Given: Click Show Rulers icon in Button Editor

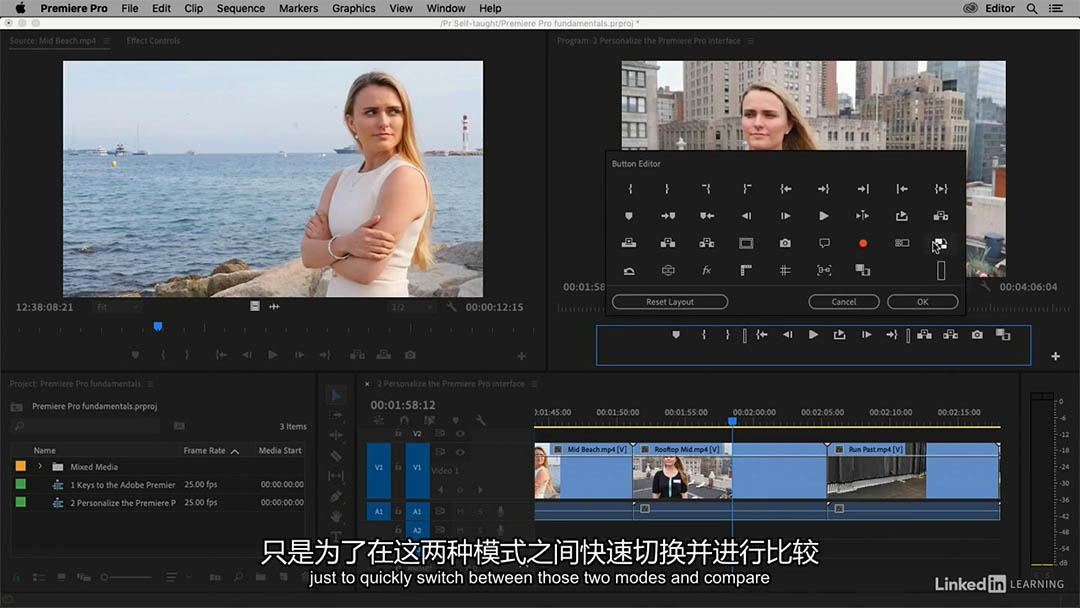Looking at the screenshot, I should (x=746, y=271).
